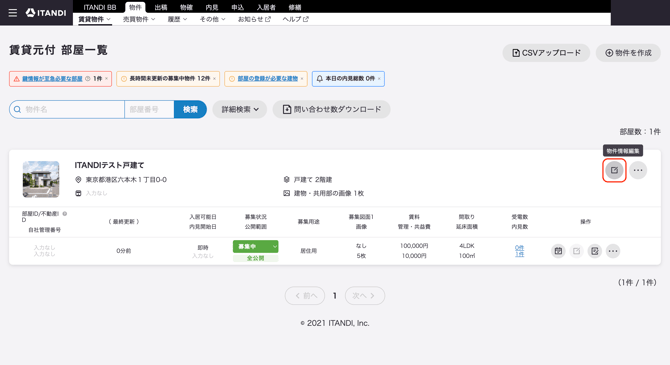
Task: Click page number 1 in pagination
Action: 335,296
